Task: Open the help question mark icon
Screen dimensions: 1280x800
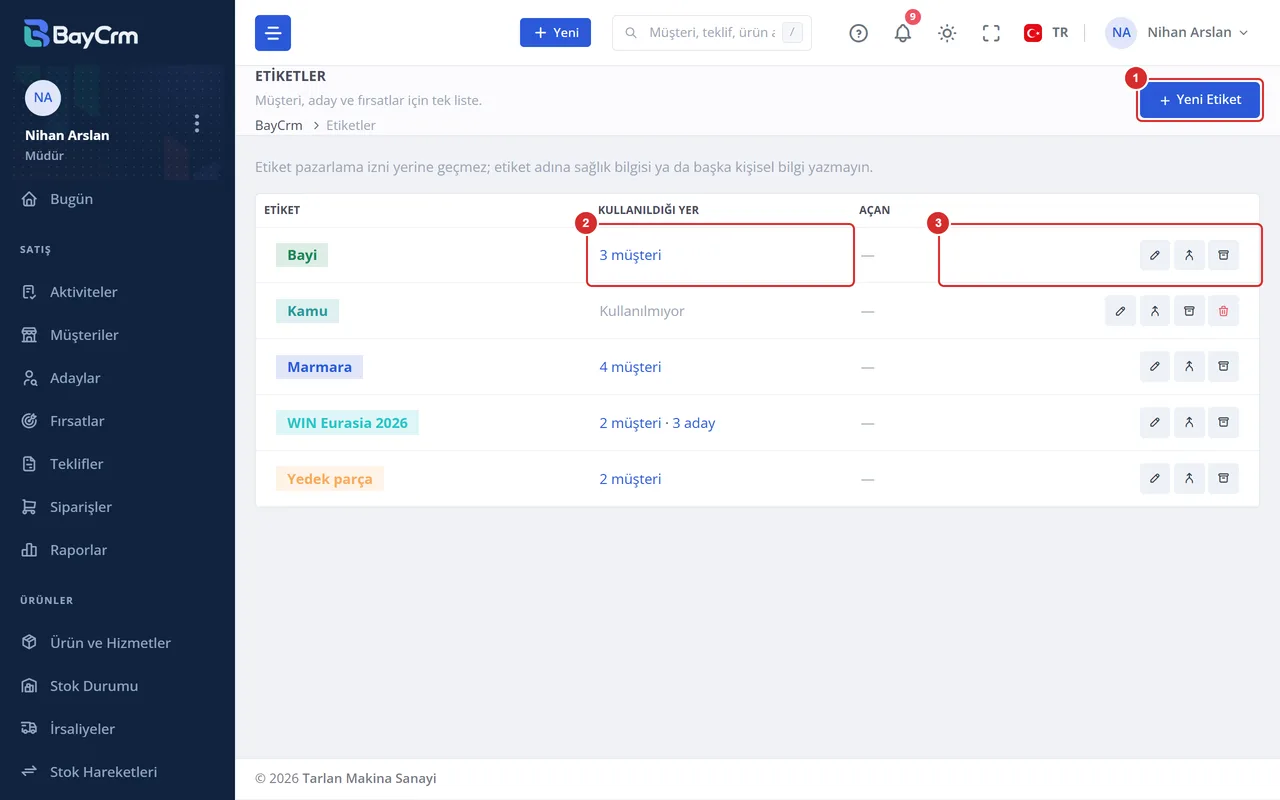Action: (x=858, y=33)
